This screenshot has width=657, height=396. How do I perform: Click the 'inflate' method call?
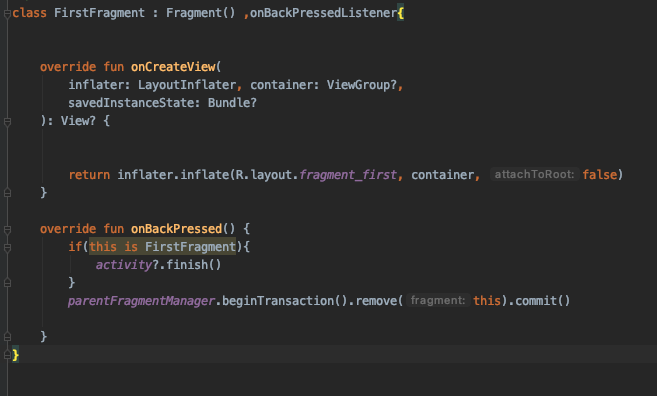pos(204,174)
